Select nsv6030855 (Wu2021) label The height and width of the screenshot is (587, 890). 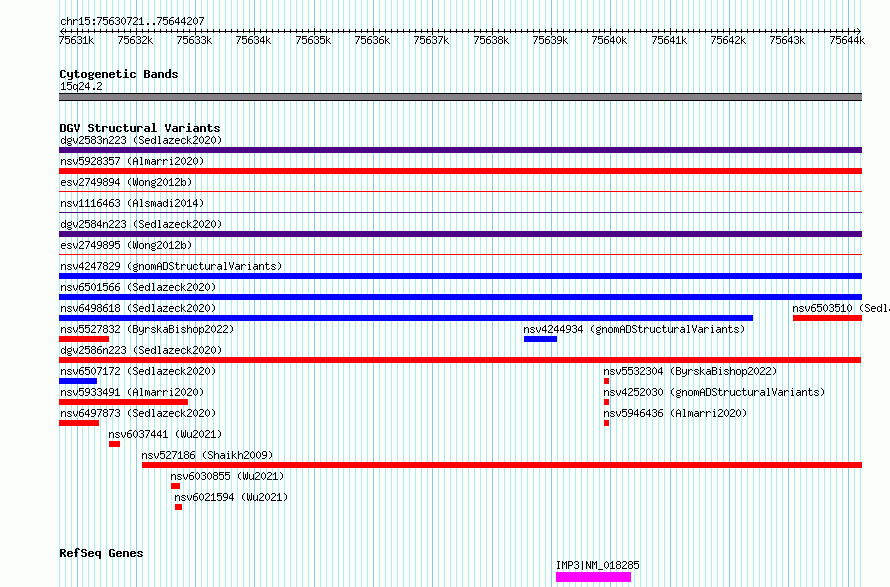click(227, 476)
